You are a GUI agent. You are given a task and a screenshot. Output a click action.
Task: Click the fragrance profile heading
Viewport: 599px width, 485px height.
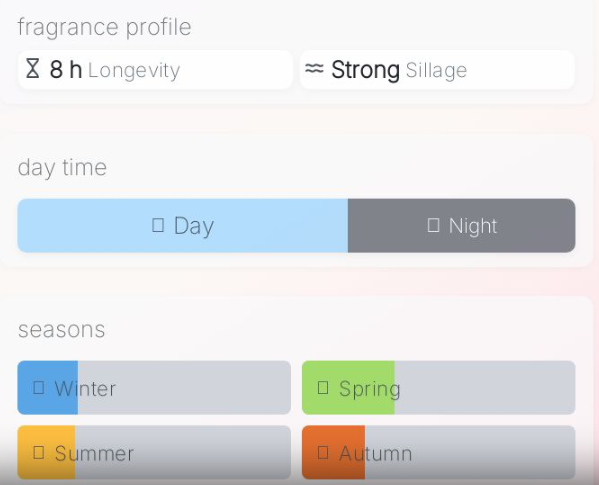tap(104, 27)
